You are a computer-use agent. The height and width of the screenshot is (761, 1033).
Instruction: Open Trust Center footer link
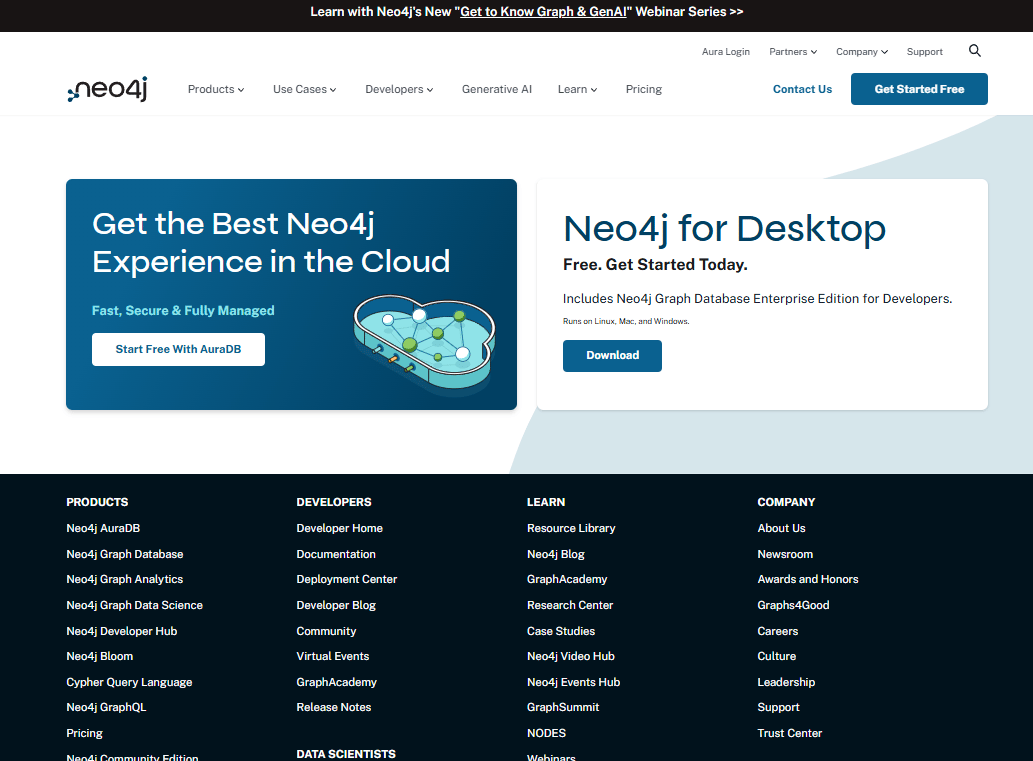point(789,733)
